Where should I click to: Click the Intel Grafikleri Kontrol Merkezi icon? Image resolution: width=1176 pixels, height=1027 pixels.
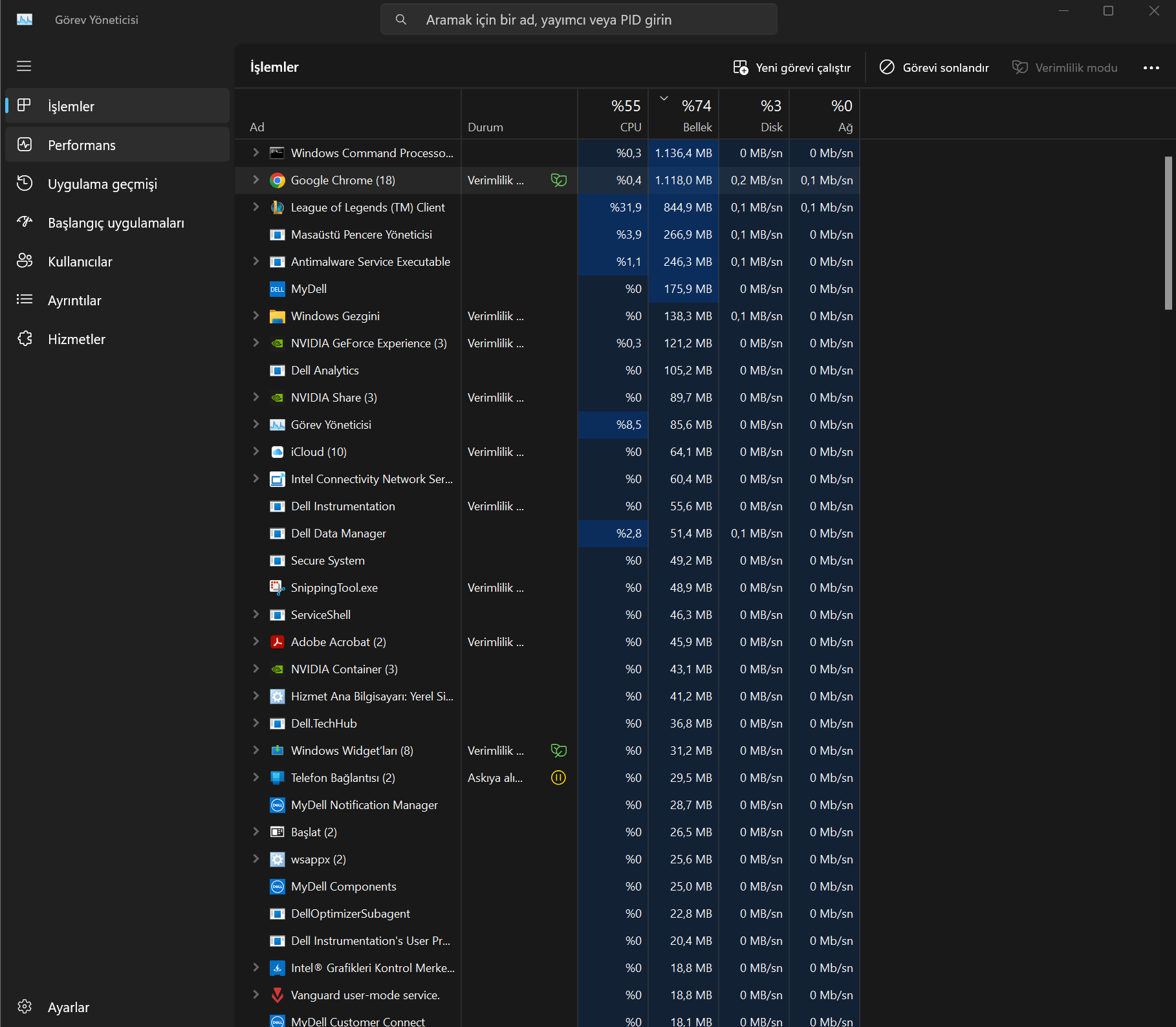(x=278, y=968)
